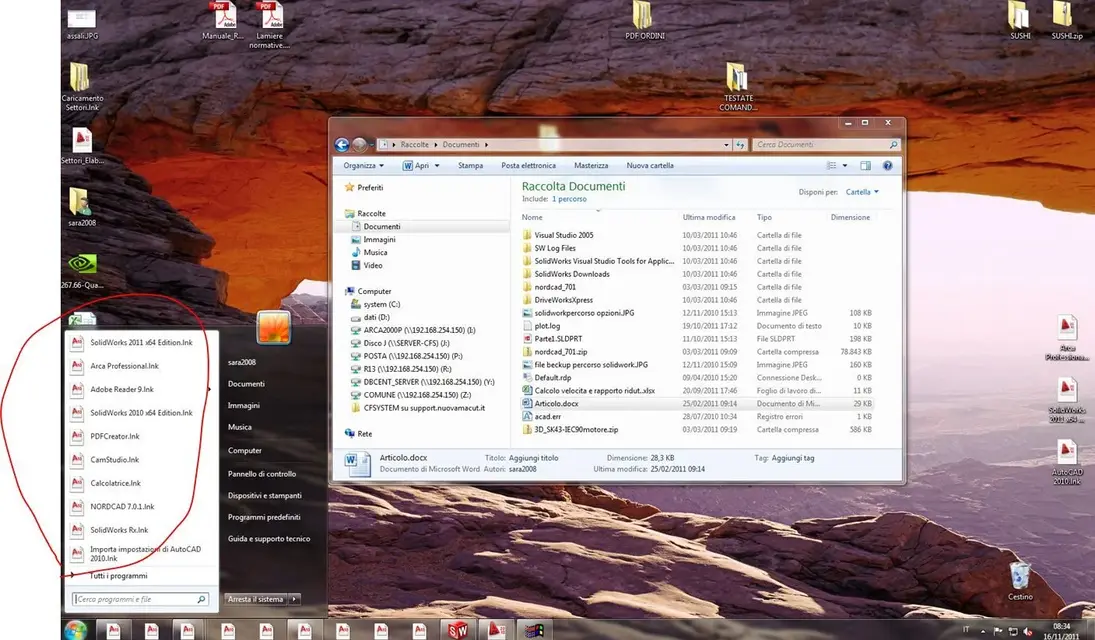Open Tutti i programmi list
This screenshot has height=640, width=1095.
118,576
